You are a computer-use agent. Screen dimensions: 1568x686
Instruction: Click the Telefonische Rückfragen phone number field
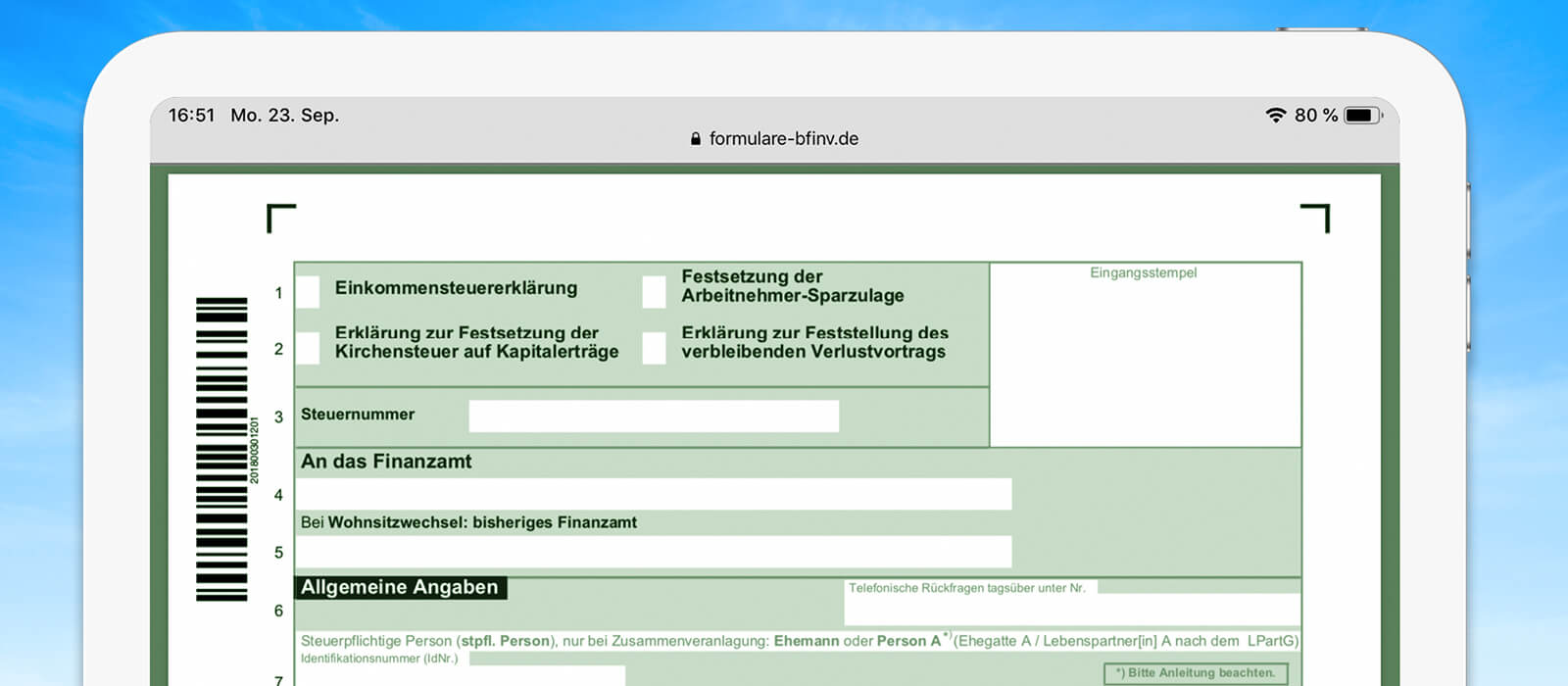pos(1072,610)
